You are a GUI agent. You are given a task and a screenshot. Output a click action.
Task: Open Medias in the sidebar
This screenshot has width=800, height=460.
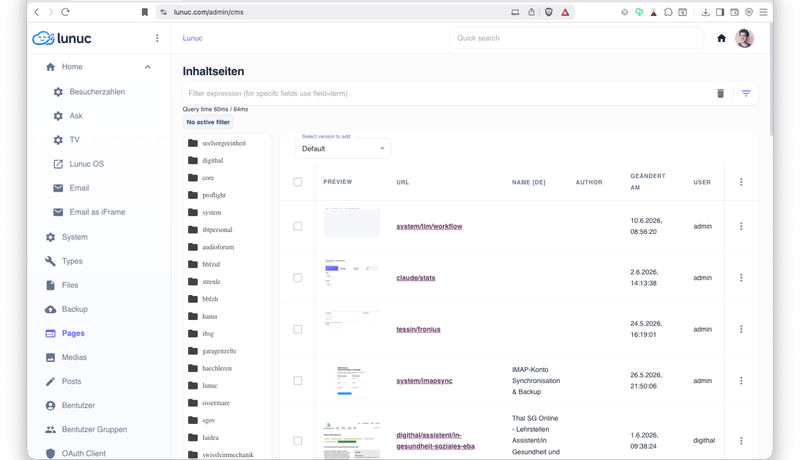pyautogui.click(x=74, y=357)
